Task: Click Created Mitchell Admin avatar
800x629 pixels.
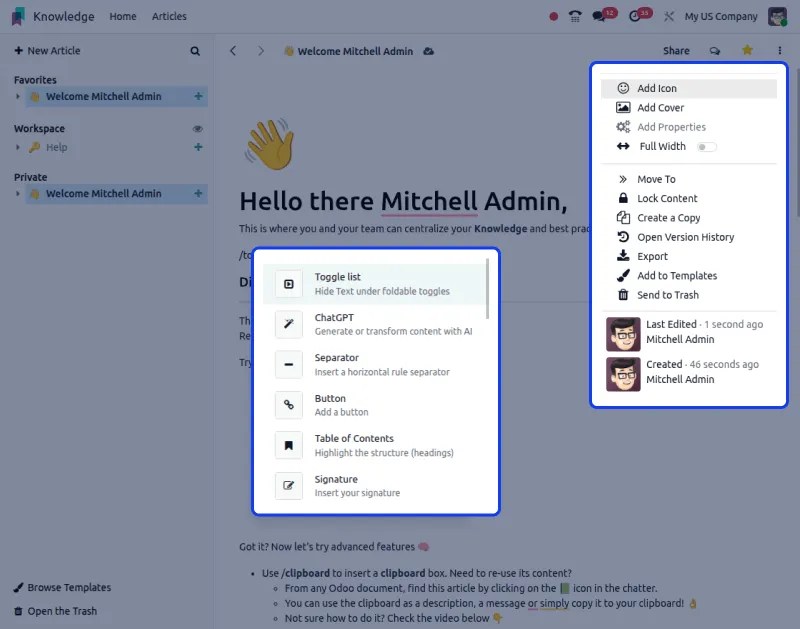Action: [623, 374]
